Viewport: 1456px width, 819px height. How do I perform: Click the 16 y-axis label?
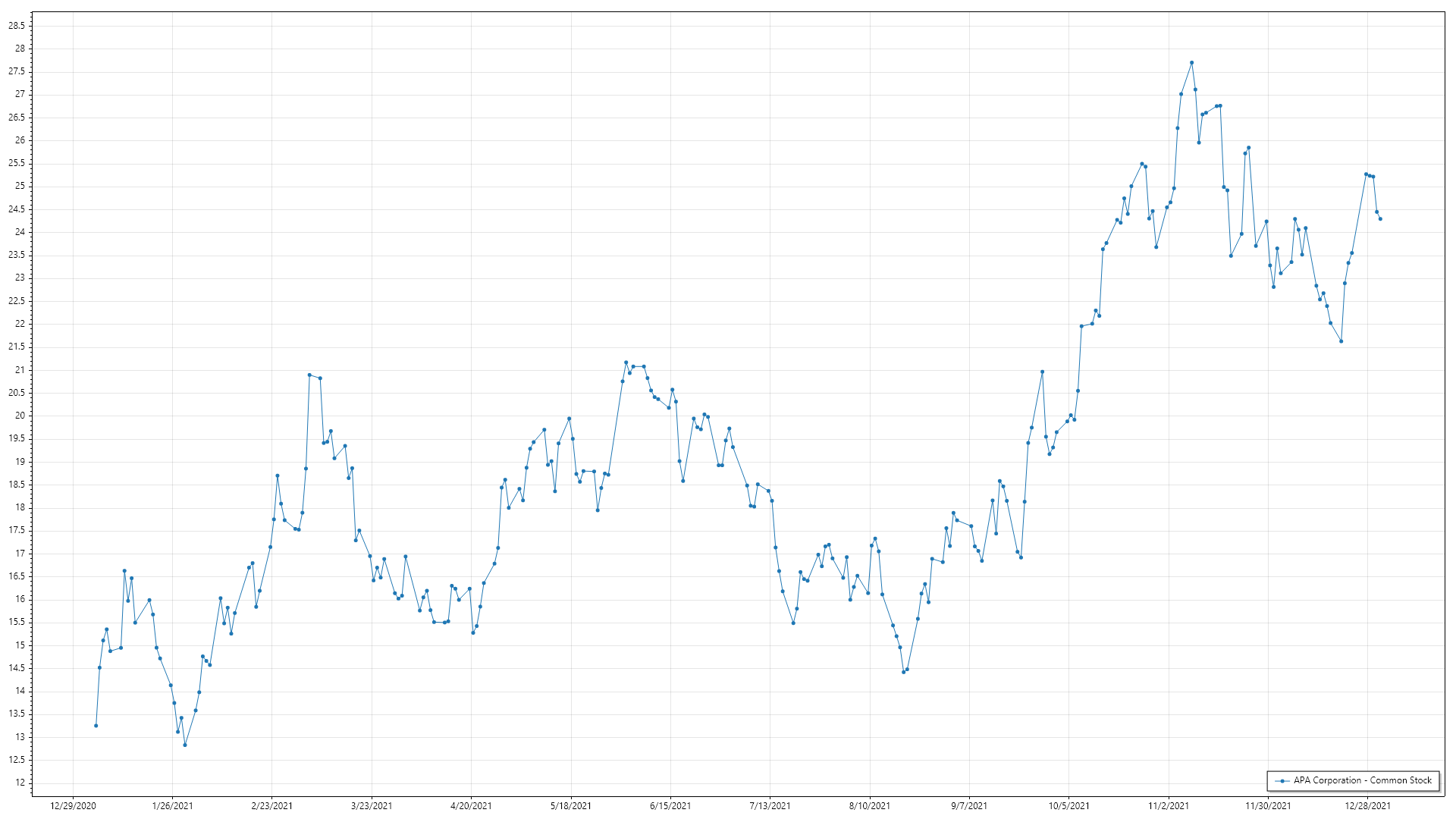coord(20,599)
